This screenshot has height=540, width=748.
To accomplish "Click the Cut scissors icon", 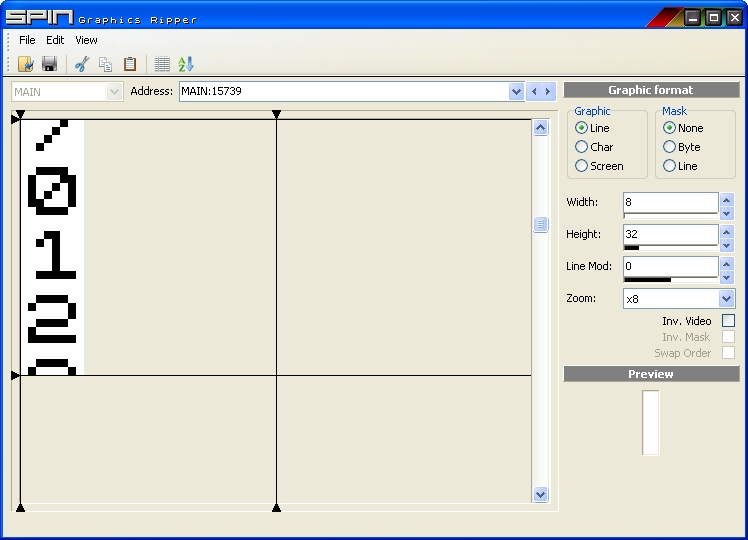I will tap(82, 64).
